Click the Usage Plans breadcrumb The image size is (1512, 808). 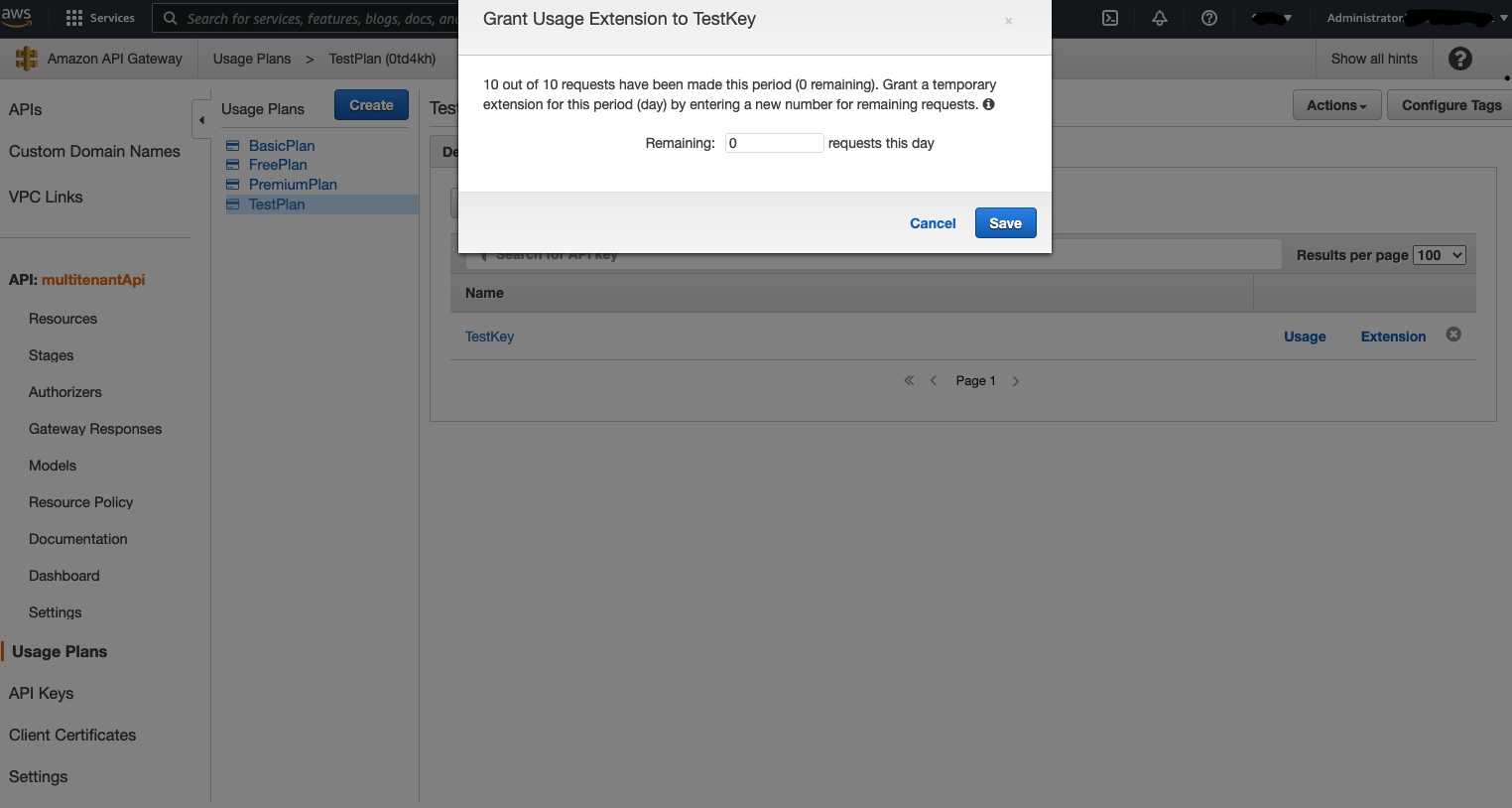point(252,59)
